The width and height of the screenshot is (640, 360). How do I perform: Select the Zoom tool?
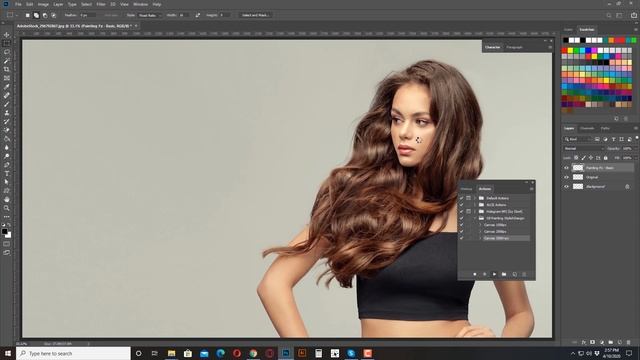point(7,208)
